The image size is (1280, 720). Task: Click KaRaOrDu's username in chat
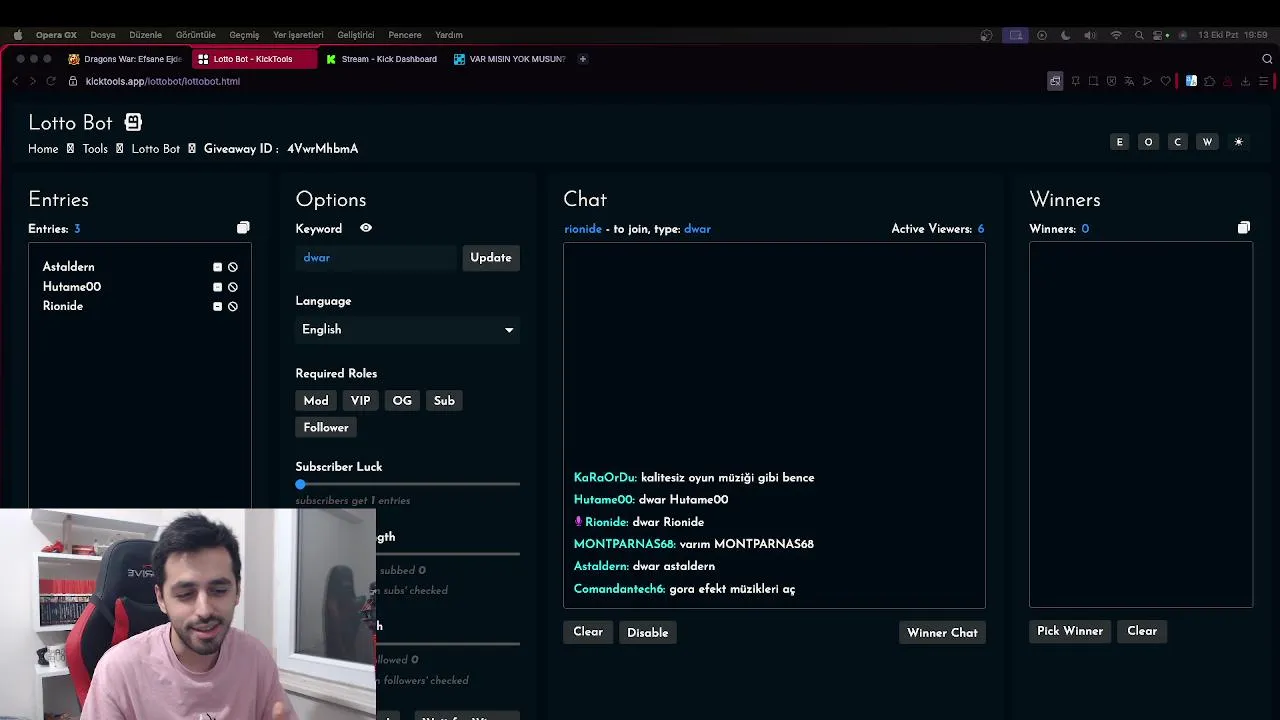point(605,478)
